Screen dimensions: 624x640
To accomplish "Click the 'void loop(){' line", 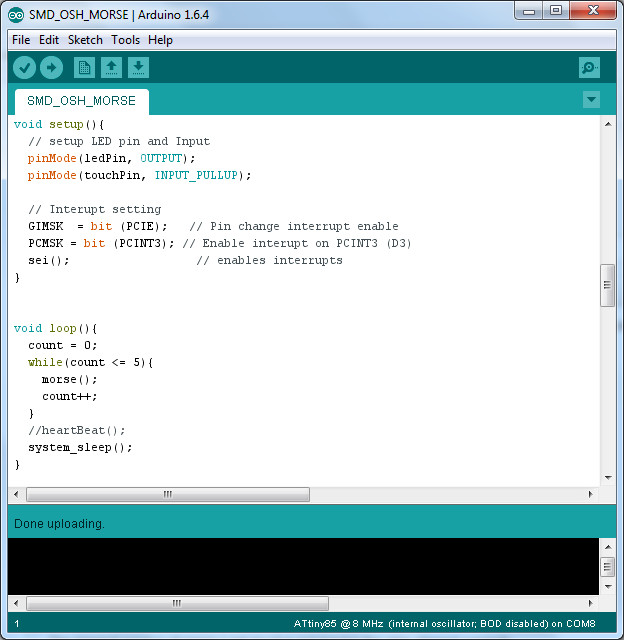I will [55, 329].
